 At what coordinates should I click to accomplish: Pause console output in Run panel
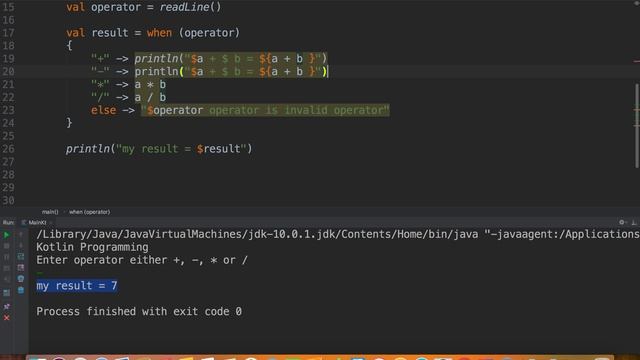[x=7, y=257]
